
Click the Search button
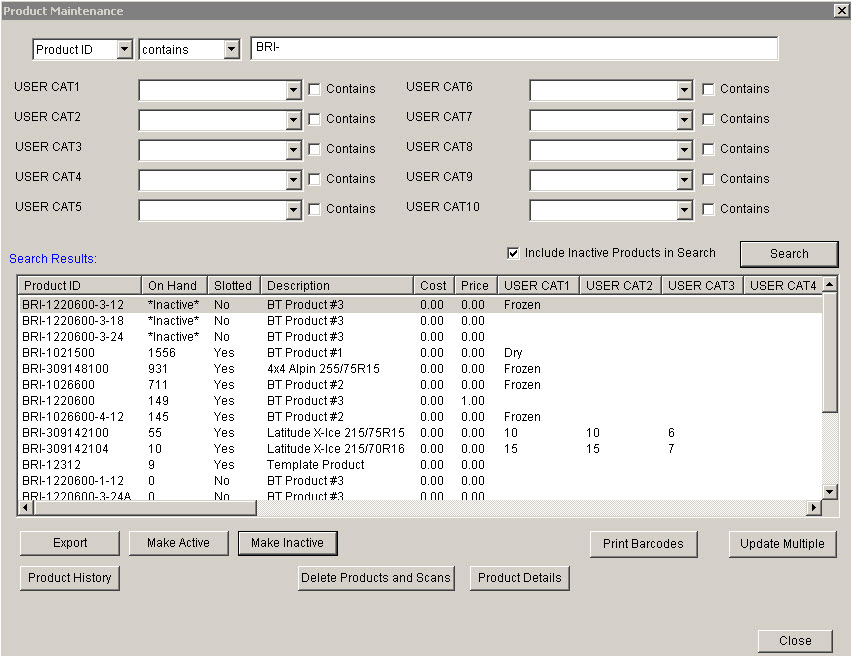click(x=789, y=254)
